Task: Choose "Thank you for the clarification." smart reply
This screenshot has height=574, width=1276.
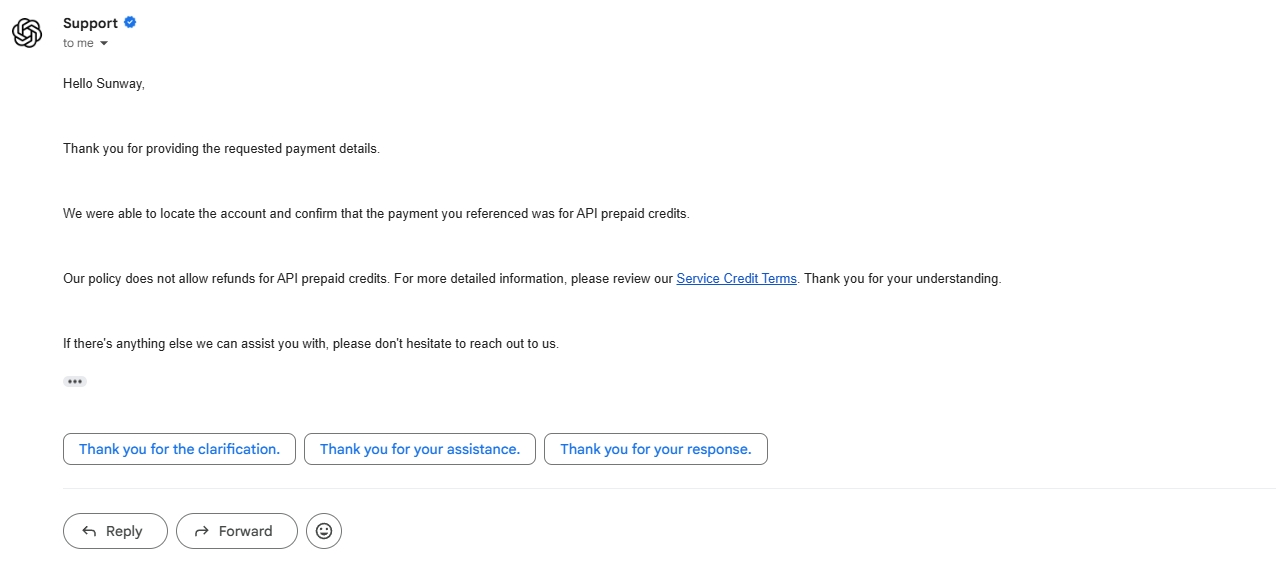Action: click(179, 449)
